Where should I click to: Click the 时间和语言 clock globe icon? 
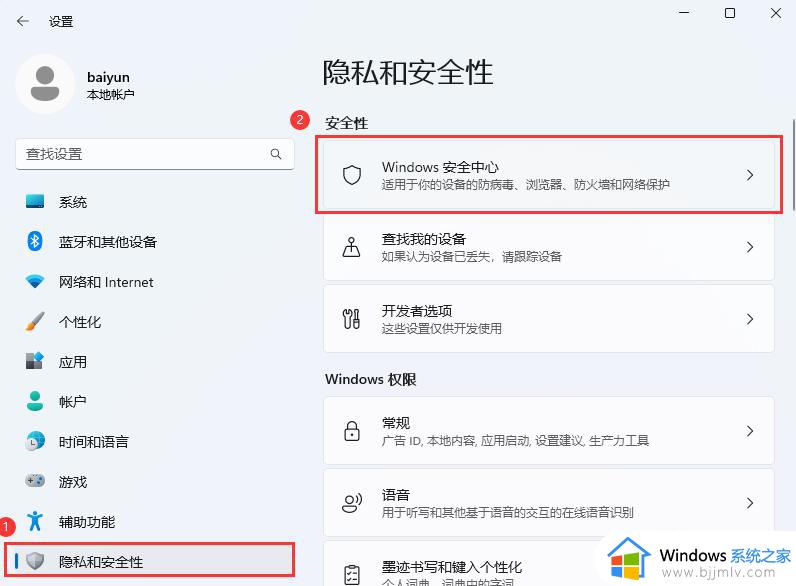click(x=35, y=441)
